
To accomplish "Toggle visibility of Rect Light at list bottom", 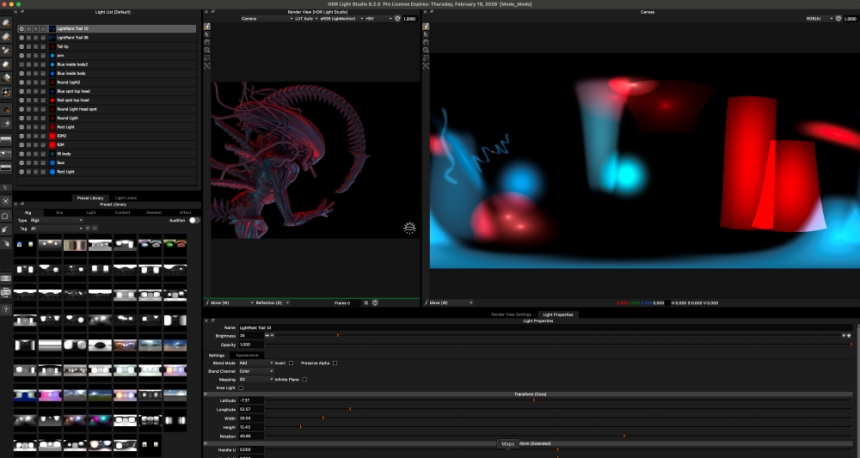I will pyautogui.click(x=21, y=172).
